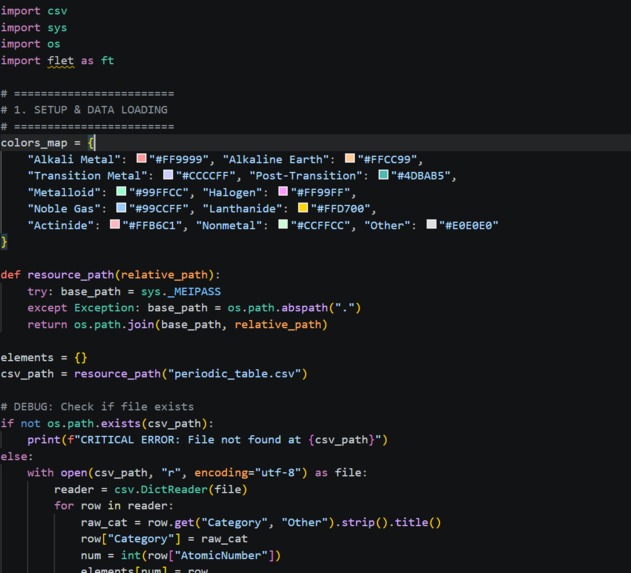Viewport: 631px width, 573px height.
Task: Click the #FF99FF Halogen color swatch
Action: (x=283, y=191)
